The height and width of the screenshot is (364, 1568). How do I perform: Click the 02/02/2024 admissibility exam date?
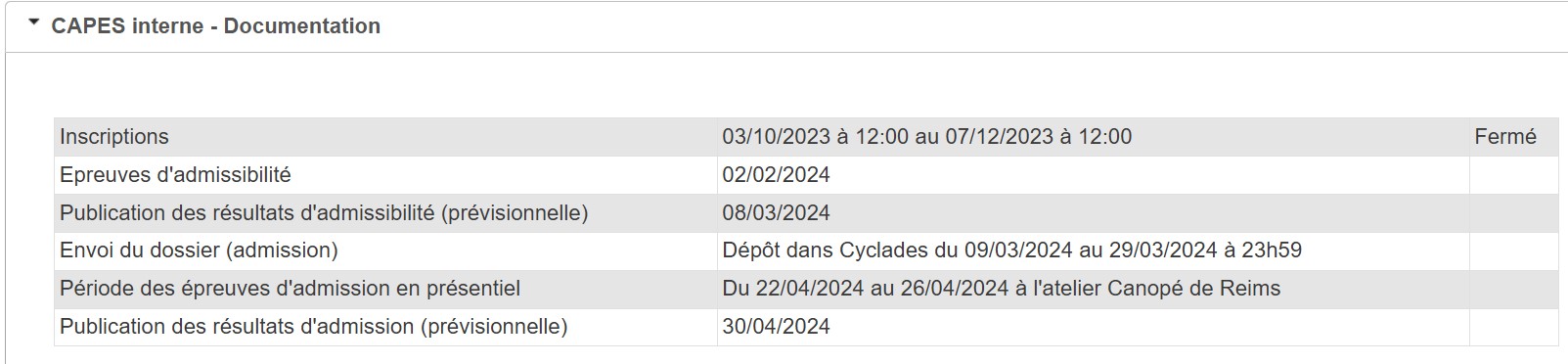[776, 175]
